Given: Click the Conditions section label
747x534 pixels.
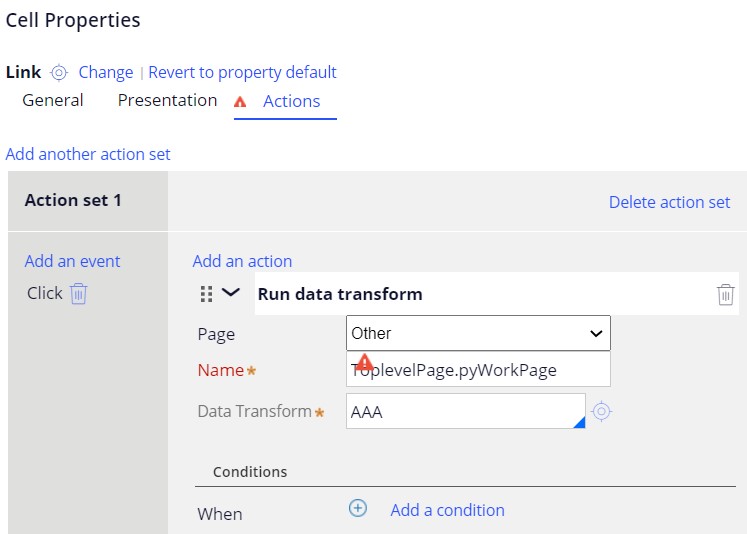Looking at the screenshot, I should coord(250,472).
